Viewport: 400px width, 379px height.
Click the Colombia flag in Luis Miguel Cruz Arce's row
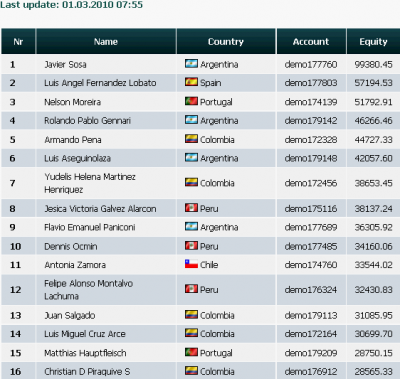coord(191,333)
